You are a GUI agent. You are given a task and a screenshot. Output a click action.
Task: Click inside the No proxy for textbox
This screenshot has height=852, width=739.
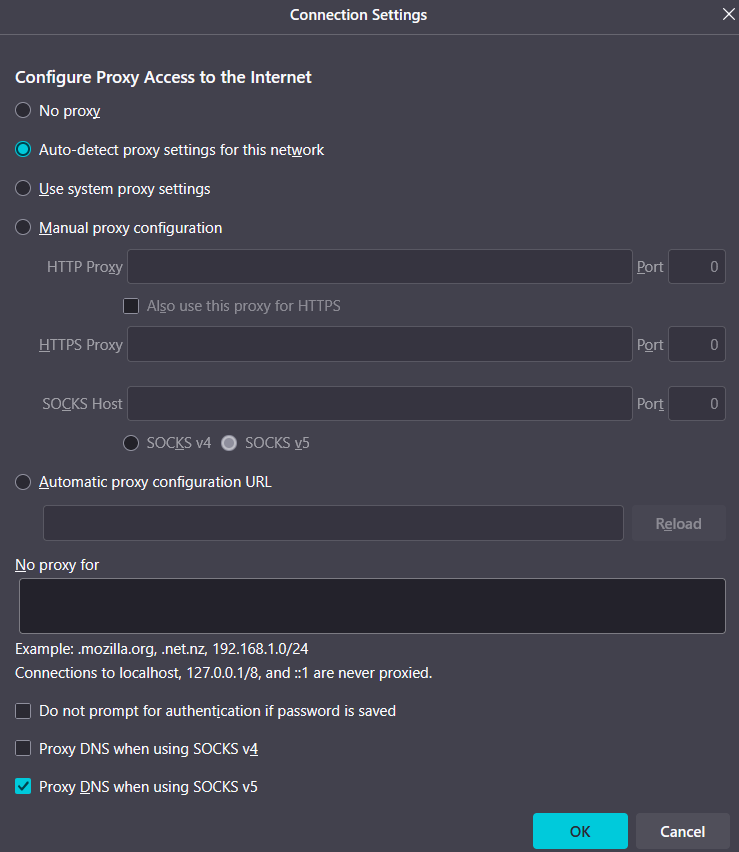pyautogui.click(x=372, y=605)
